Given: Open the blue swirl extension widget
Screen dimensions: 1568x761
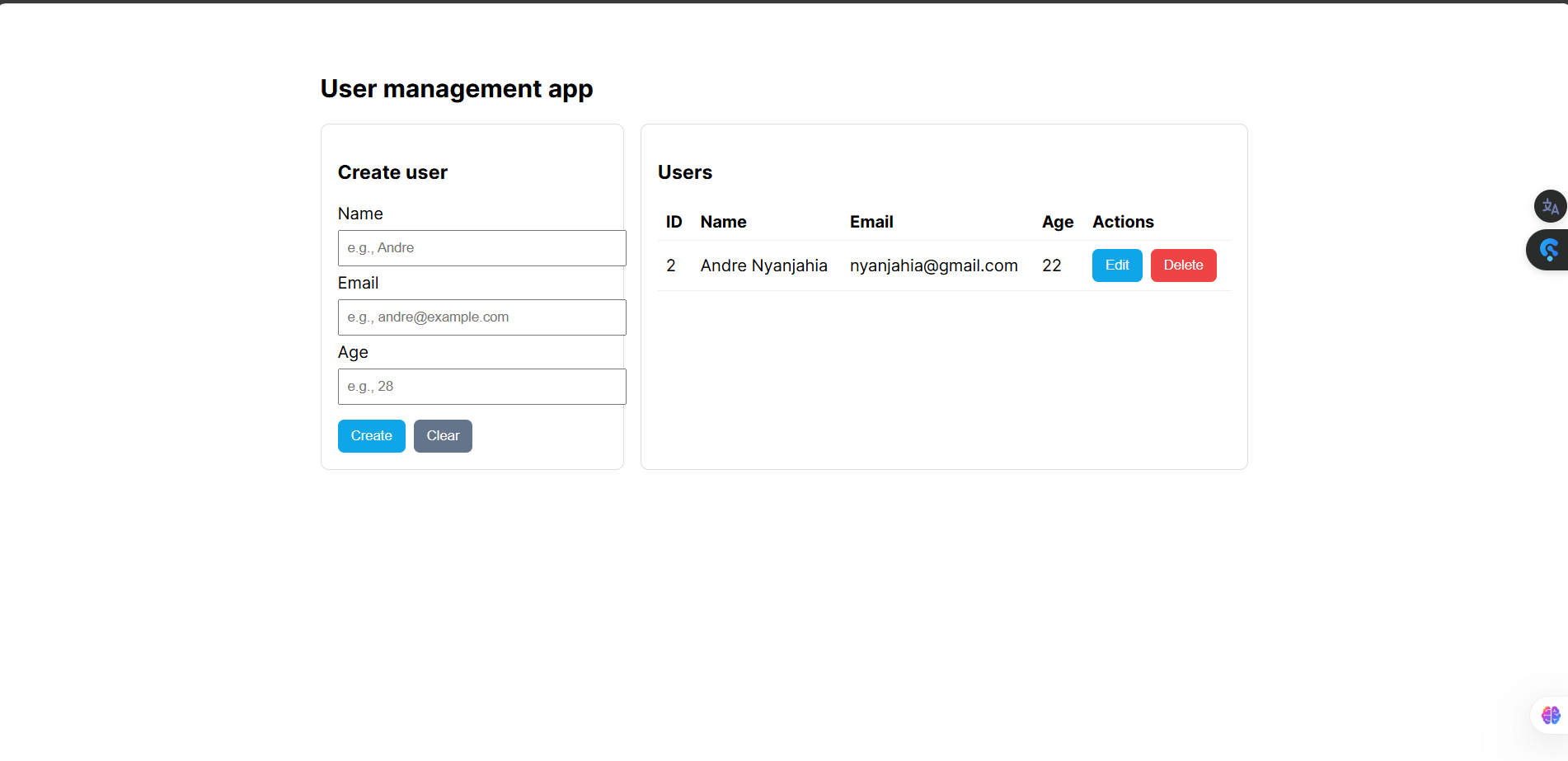Looking at the screenshot, I should pos(1549,250).
